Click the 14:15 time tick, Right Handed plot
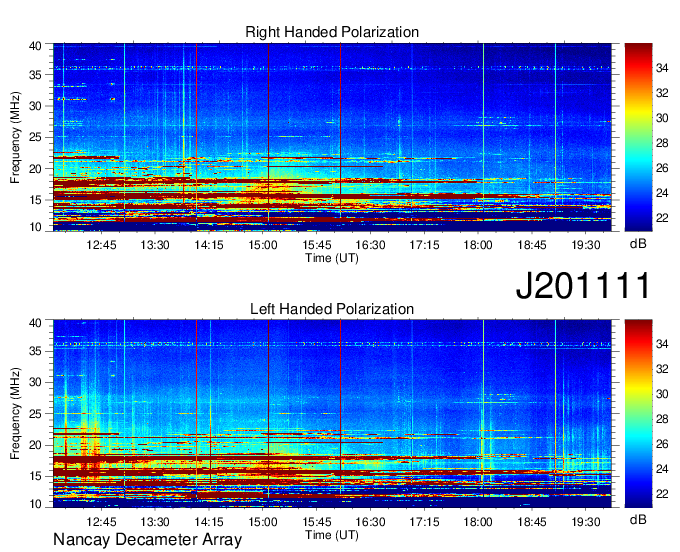680x552 pixels. tap(209, 245)
